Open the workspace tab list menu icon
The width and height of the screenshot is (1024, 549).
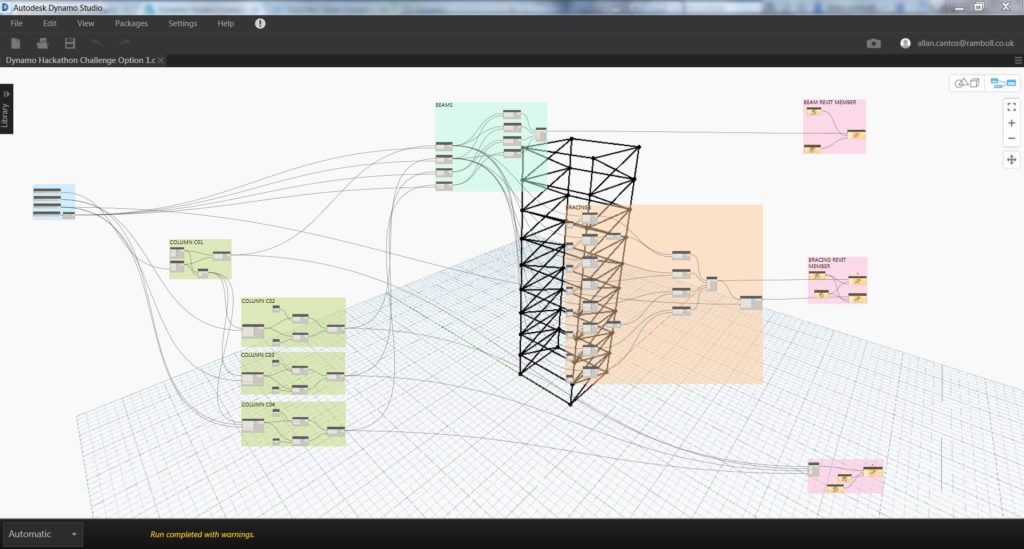(x=1017, y=60)
